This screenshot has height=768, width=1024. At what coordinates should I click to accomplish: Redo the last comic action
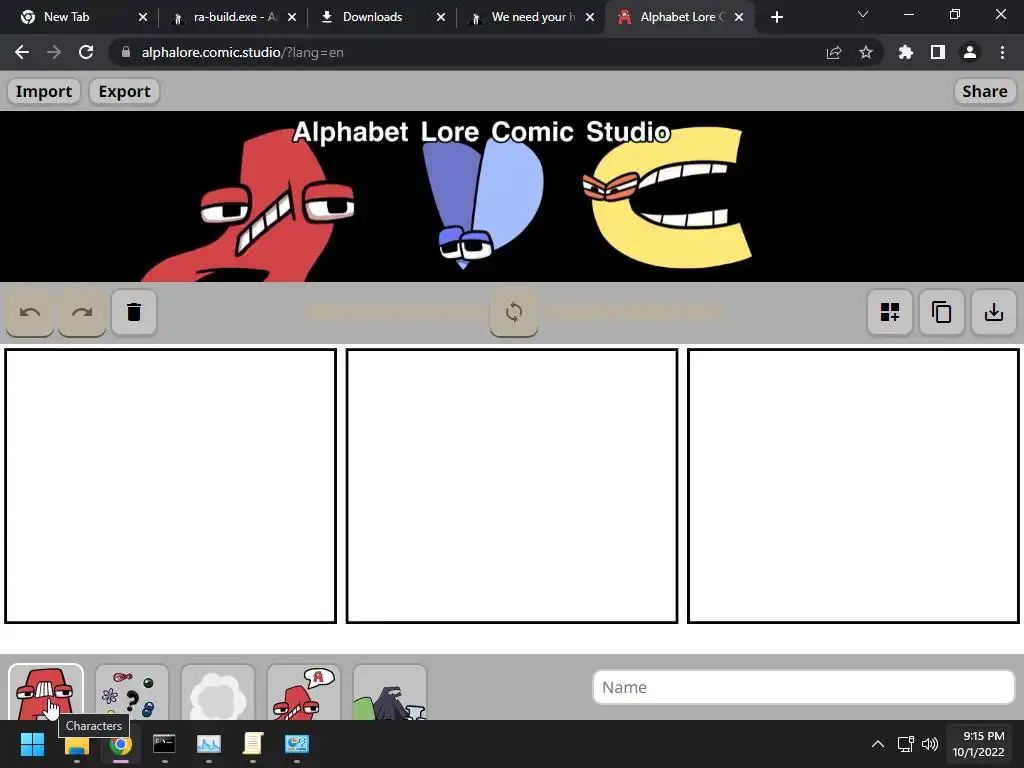(x=82, y=313)
